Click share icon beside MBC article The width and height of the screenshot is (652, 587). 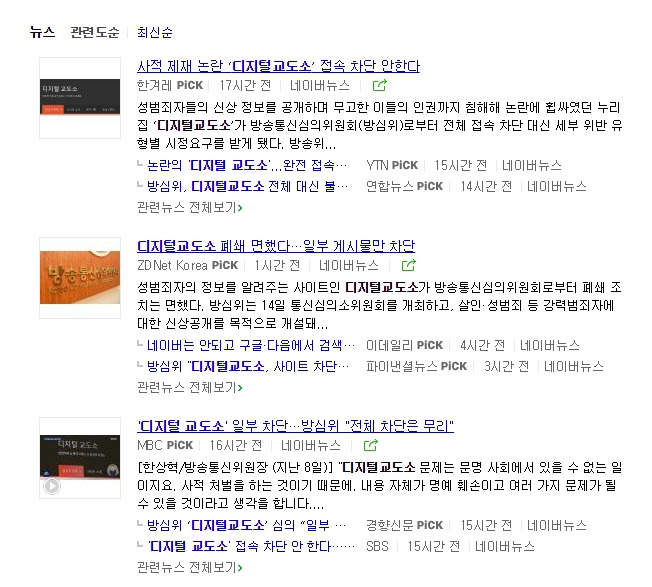coord(370,445)
